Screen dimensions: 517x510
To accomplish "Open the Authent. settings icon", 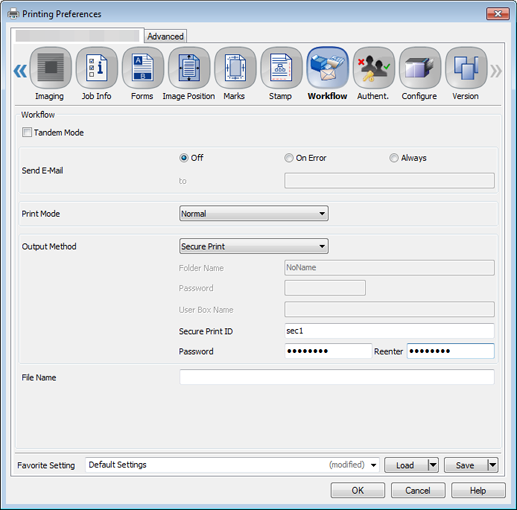I will point(374,68).
